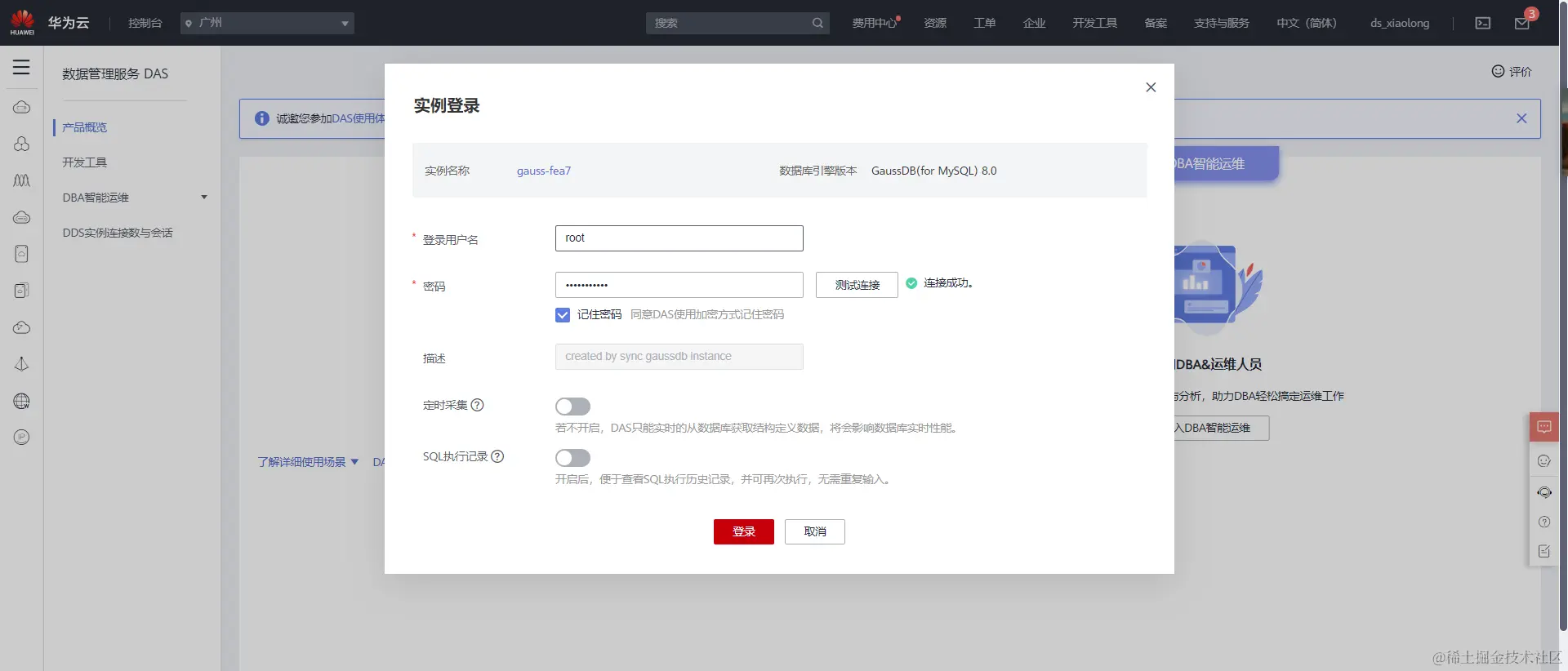Click the fourth cloud disk sidebar icon
Screen dimensions: 1568x671
click(22, 217)
